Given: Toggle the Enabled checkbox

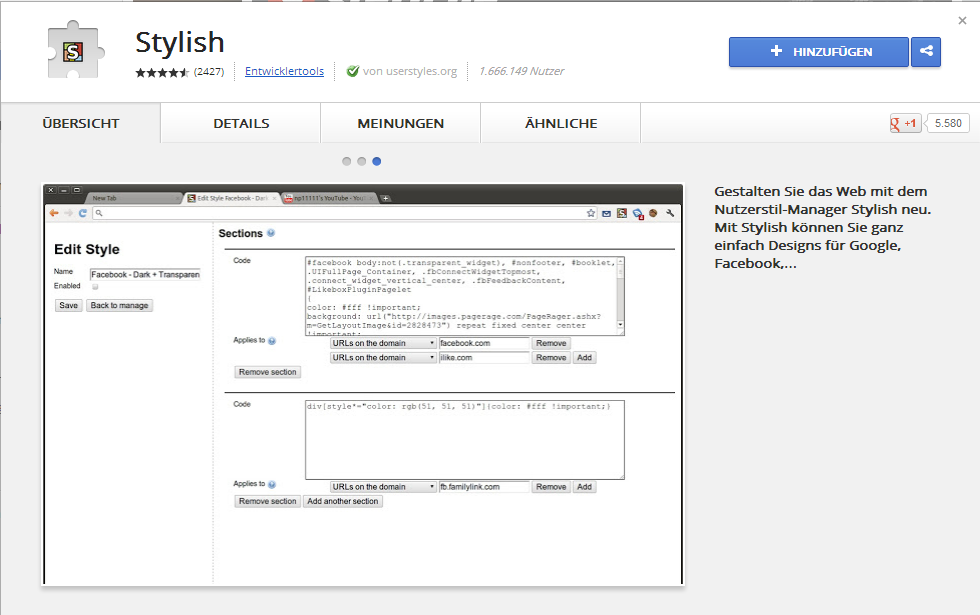Looking at the screenshot, I should (x=95, y=287).
